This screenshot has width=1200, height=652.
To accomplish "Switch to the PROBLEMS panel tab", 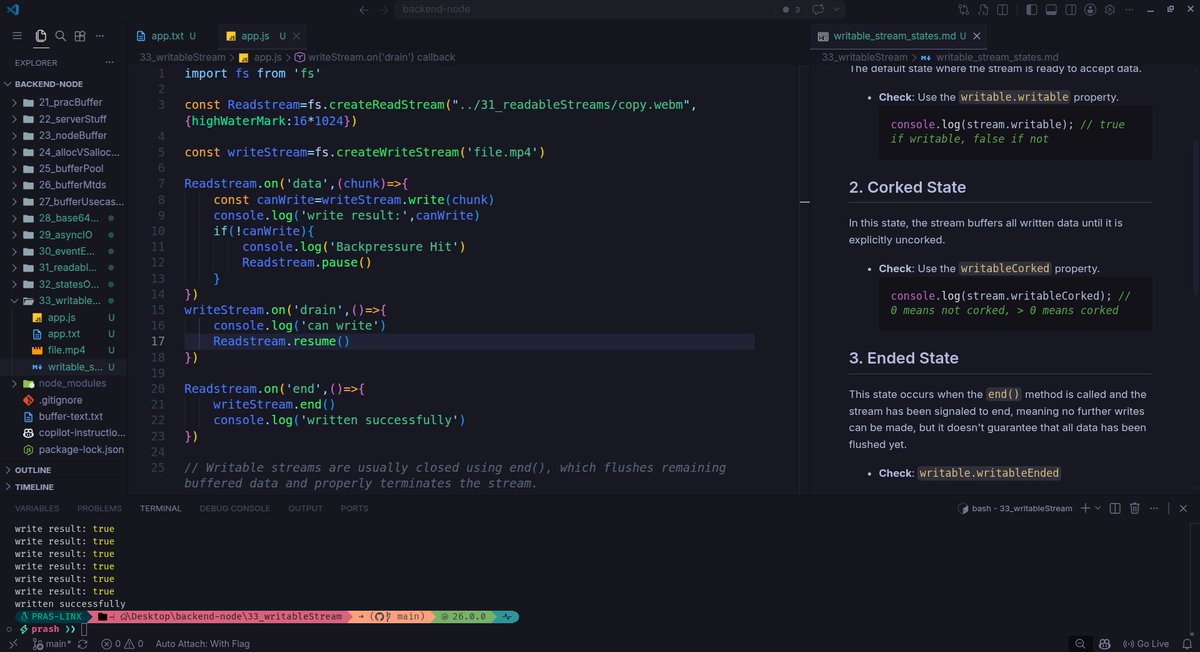I will 99,508.
